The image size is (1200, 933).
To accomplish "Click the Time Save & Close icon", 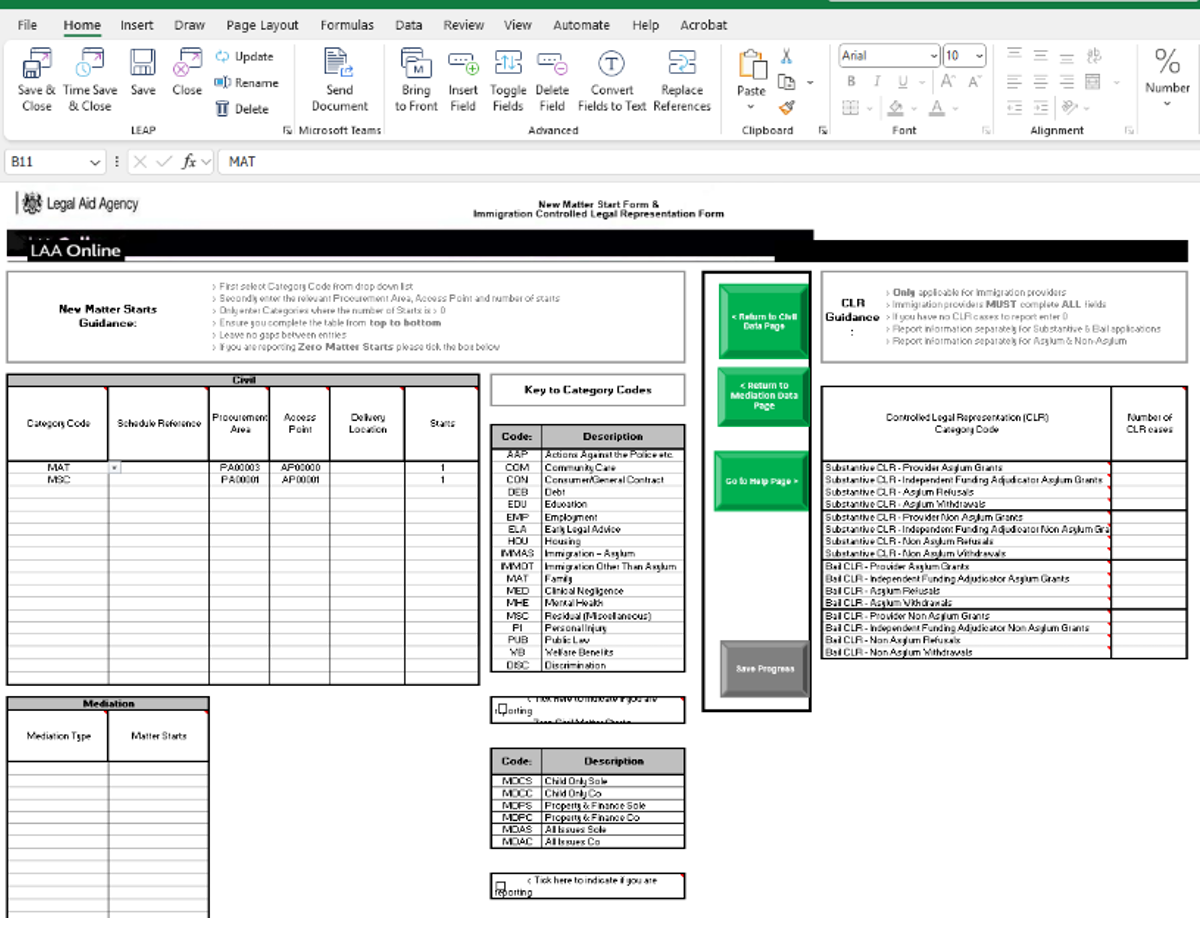I will [90, 65].
